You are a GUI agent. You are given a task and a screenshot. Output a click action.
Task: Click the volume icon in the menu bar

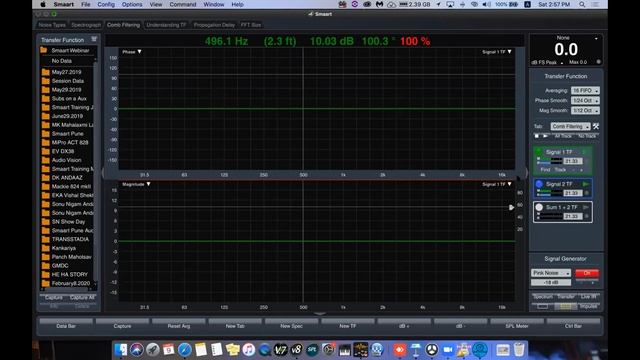coord(487,4)
